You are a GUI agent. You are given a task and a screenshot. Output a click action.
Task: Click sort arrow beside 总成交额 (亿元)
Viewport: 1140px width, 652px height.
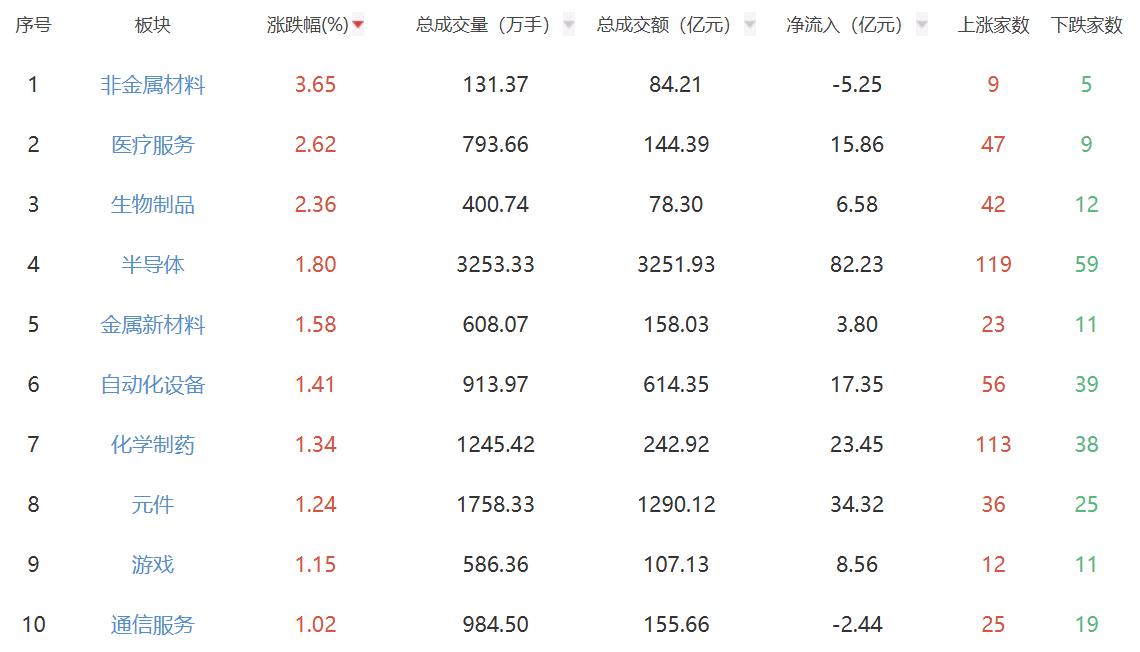(750, 25)
